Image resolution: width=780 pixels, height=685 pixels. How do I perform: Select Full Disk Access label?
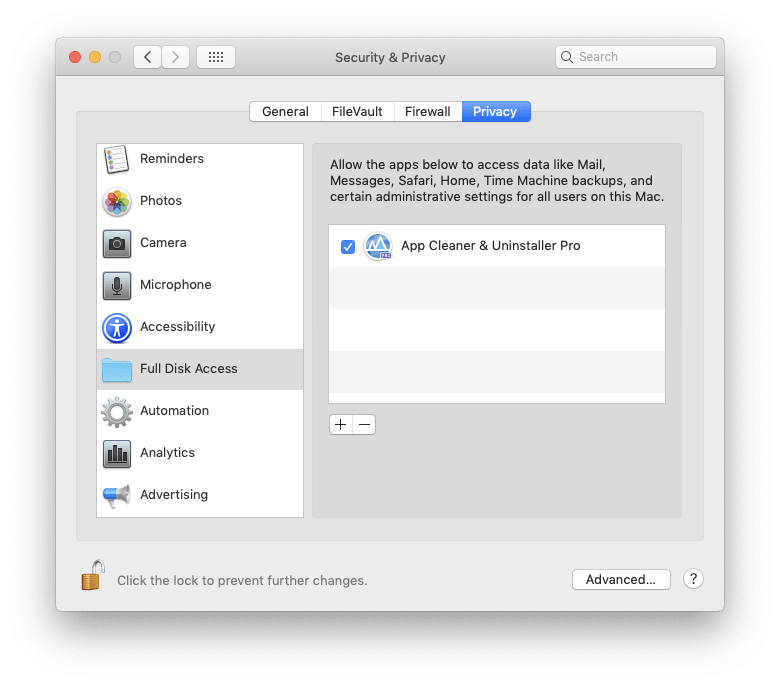(189, 369)
